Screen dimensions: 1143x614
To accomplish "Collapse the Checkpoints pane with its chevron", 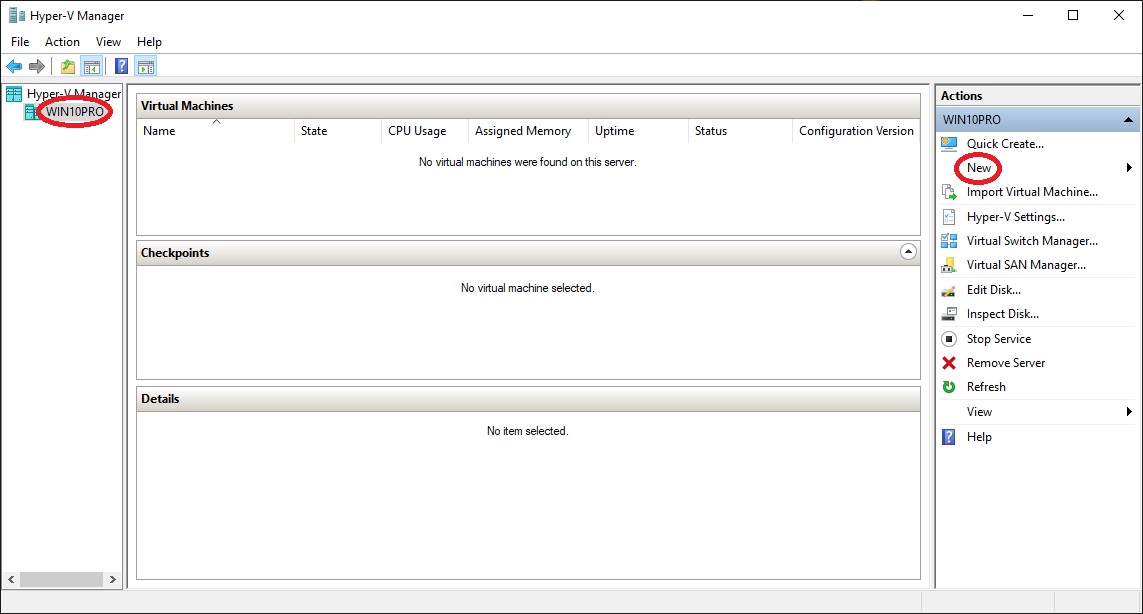I will pos(908,252).
